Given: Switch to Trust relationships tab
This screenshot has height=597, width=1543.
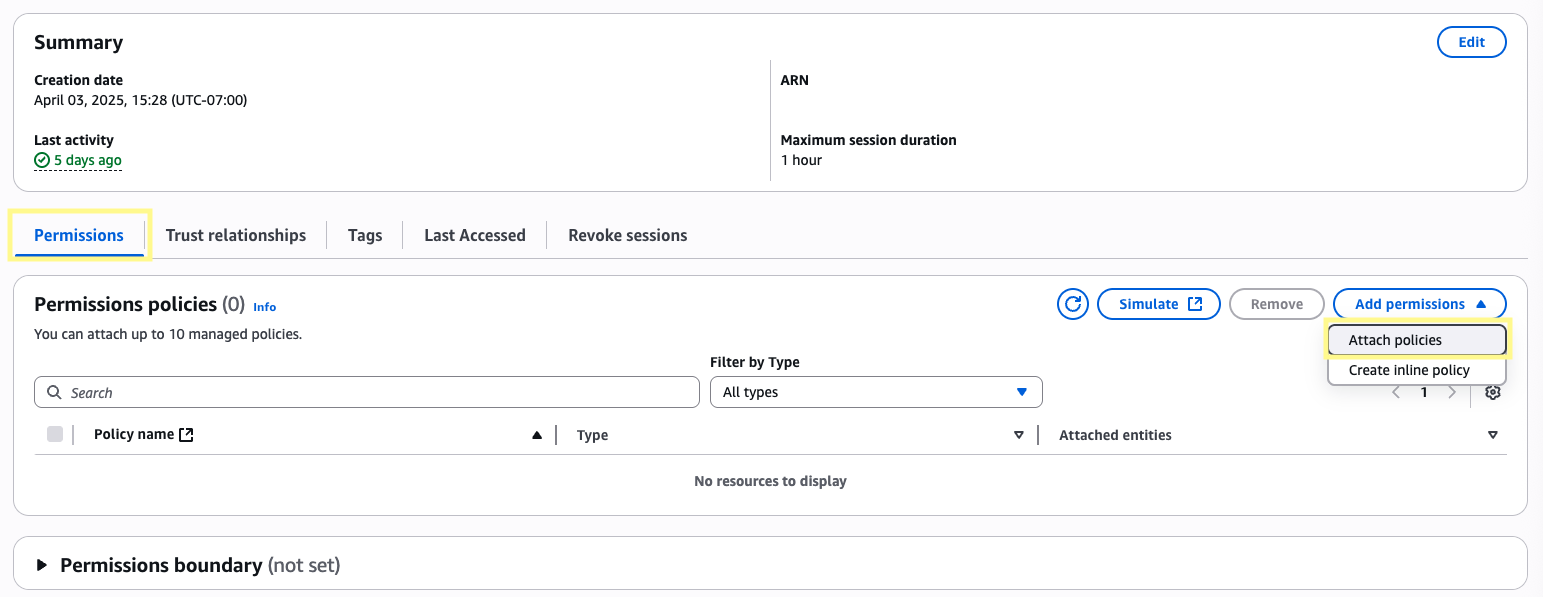Looking at the screenshot, I should pos(236,235).
